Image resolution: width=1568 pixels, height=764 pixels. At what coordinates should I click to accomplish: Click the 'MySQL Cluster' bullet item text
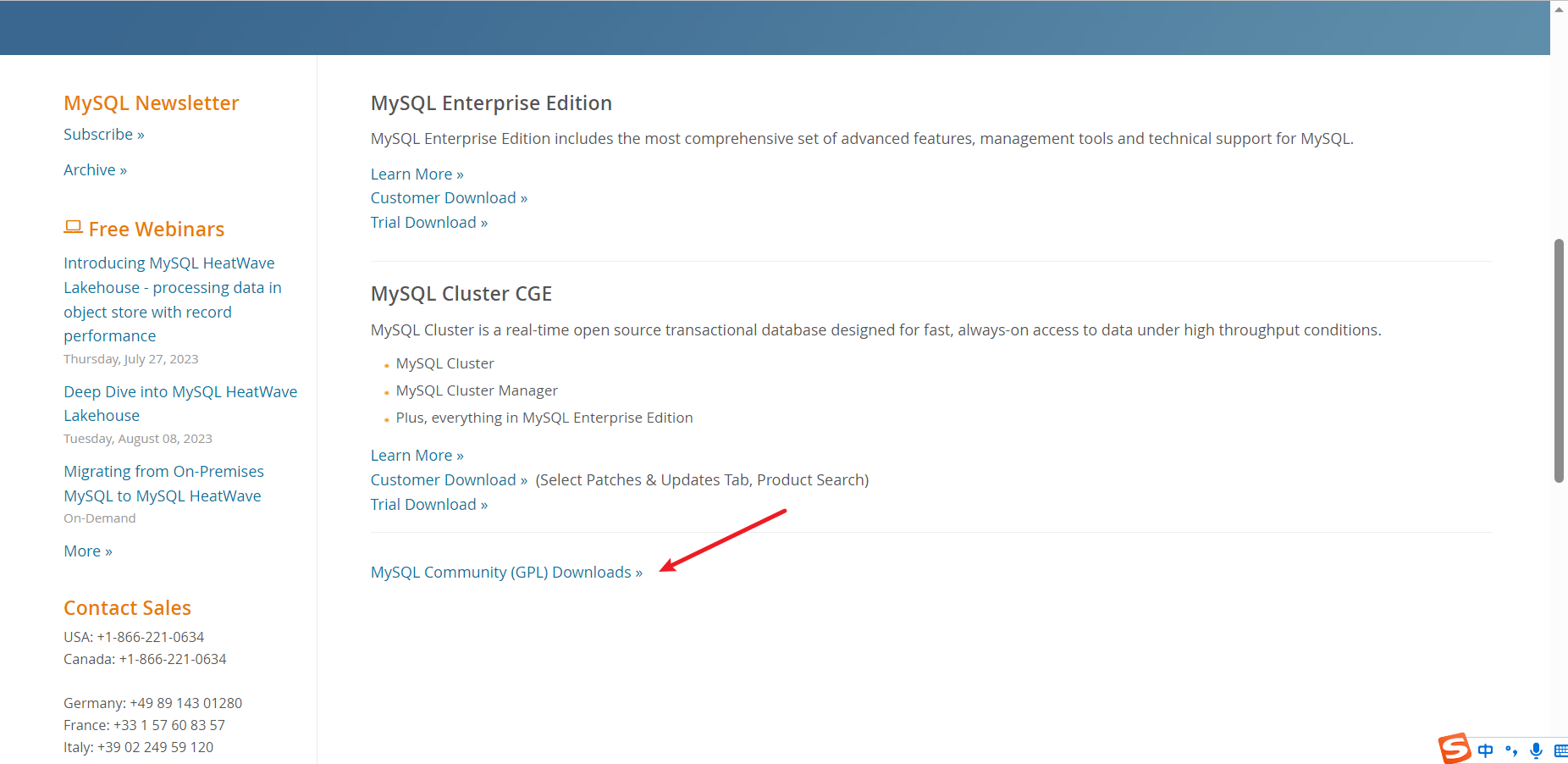point(444,363)
